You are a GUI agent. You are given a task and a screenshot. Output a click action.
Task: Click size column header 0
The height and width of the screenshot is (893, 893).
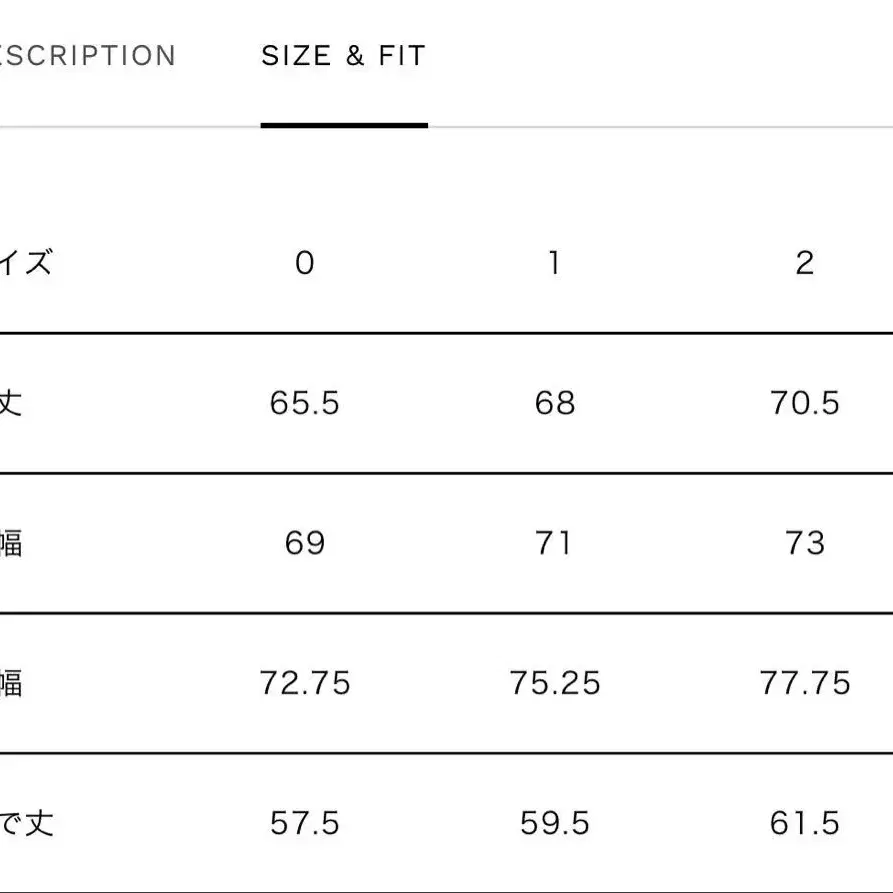pos(305,263)
